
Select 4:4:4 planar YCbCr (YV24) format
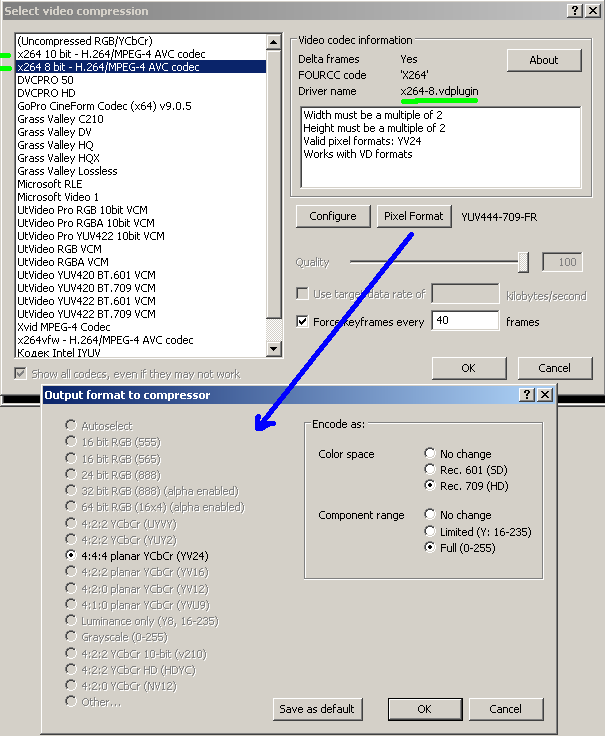coord(71,555)
